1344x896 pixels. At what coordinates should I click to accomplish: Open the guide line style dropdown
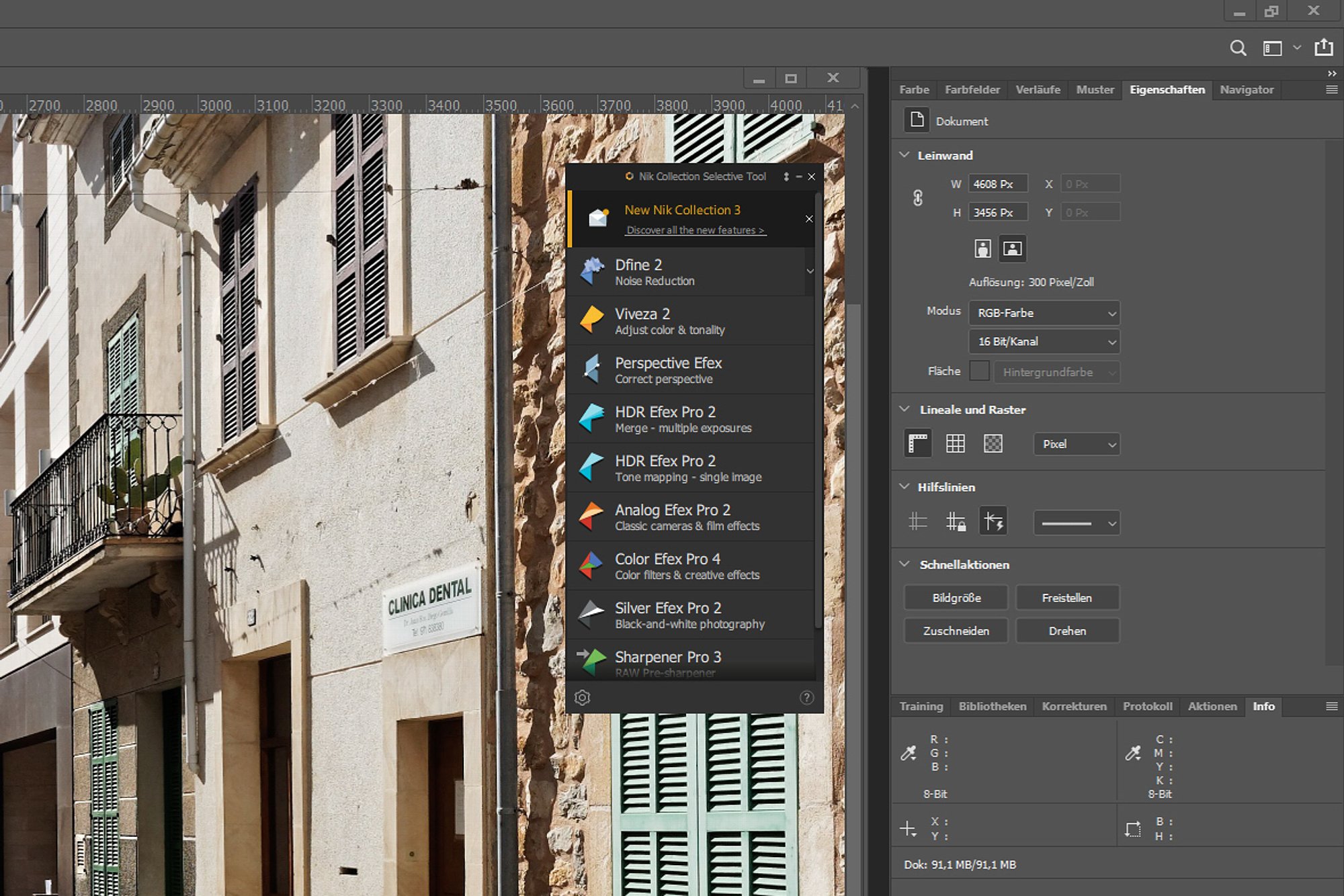pyautogui.click(x=1077, y=523)
